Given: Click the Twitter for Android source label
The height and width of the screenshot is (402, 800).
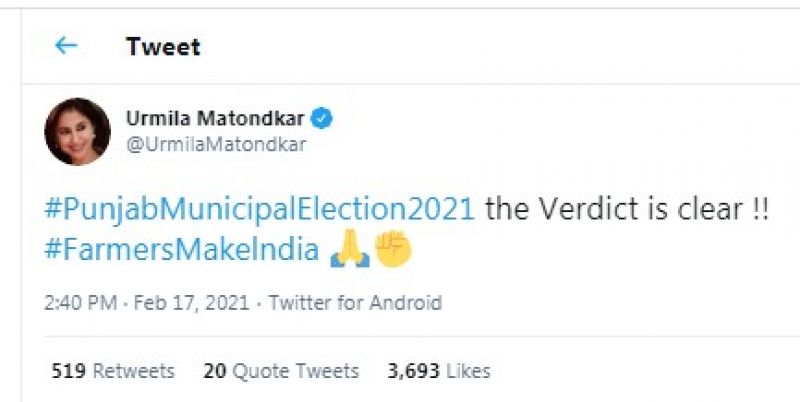Looking at the screenshot, I should point(355,302).
